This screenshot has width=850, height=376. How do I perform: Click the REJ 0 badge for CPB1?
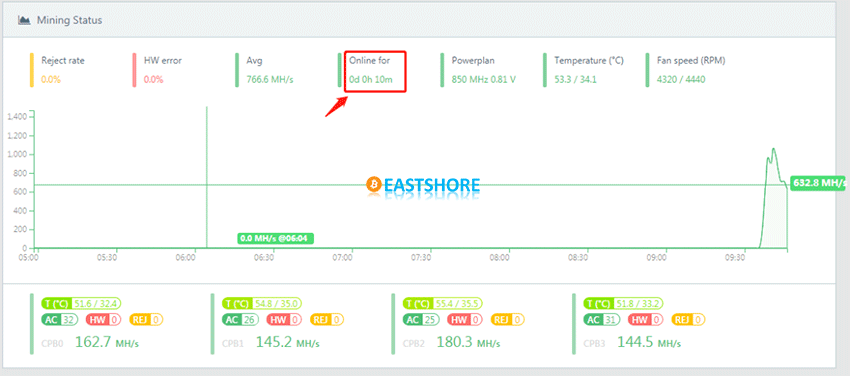(x=327, y=320)
